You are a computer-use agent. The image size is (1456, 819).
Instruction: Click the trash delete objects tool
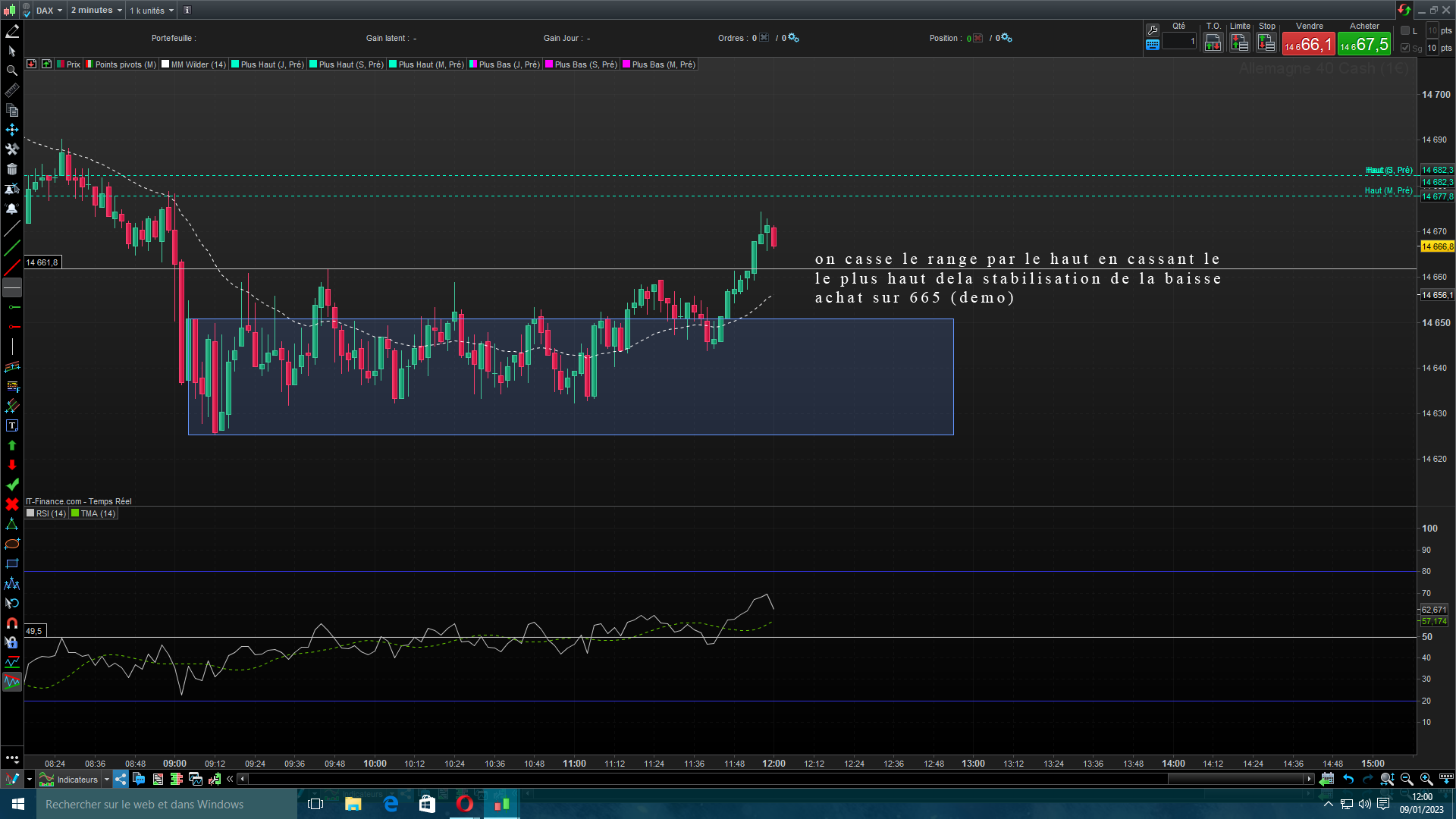coord(12,169)
